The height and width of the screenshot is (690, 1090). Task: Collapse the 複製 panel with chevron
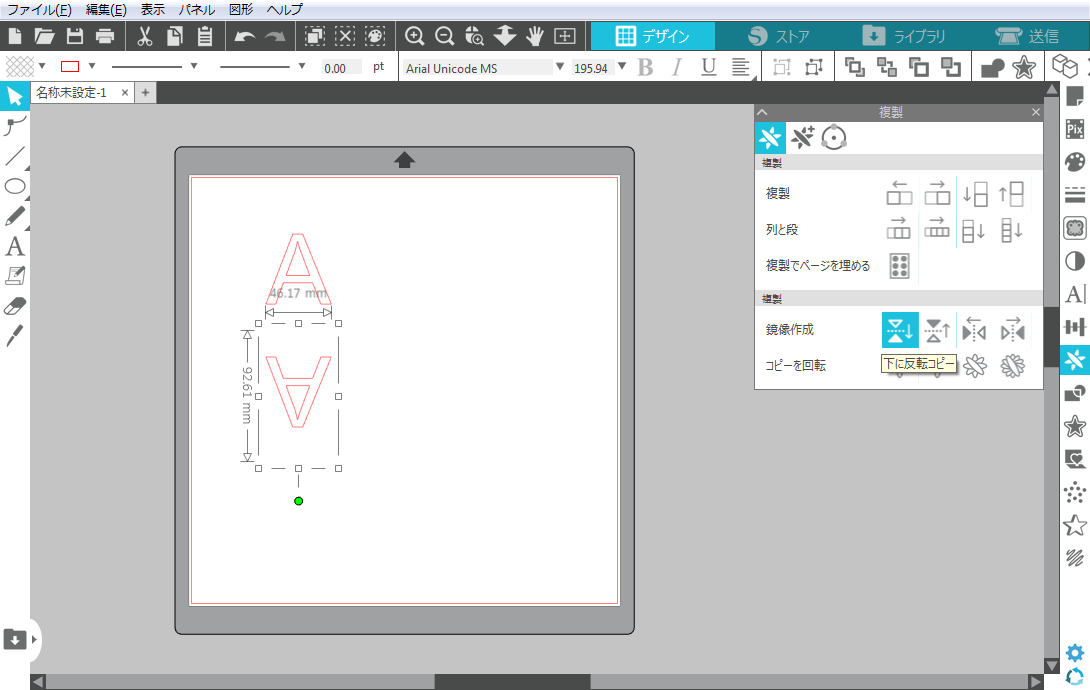pos(762,113)
